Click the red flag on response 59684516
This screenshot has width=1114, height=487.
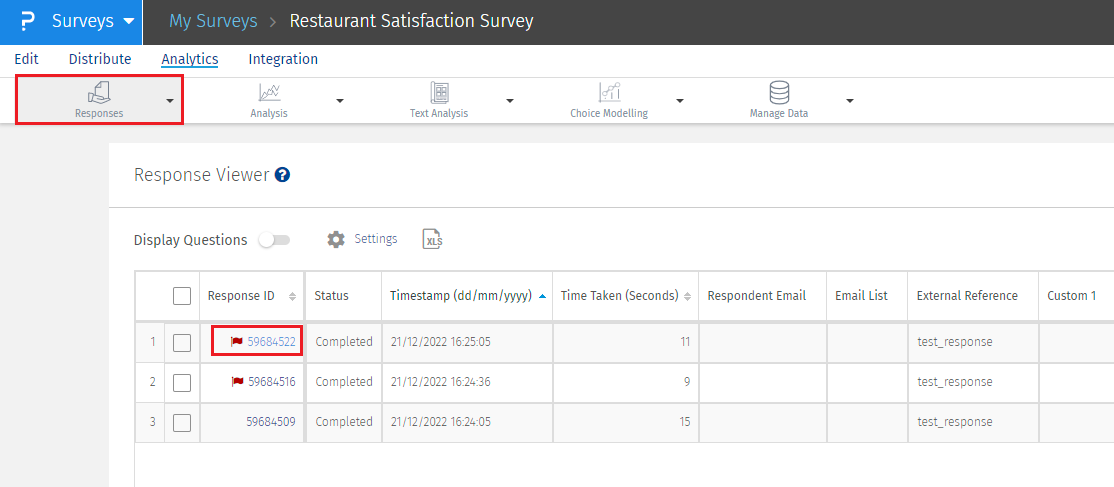coord(237,382)
